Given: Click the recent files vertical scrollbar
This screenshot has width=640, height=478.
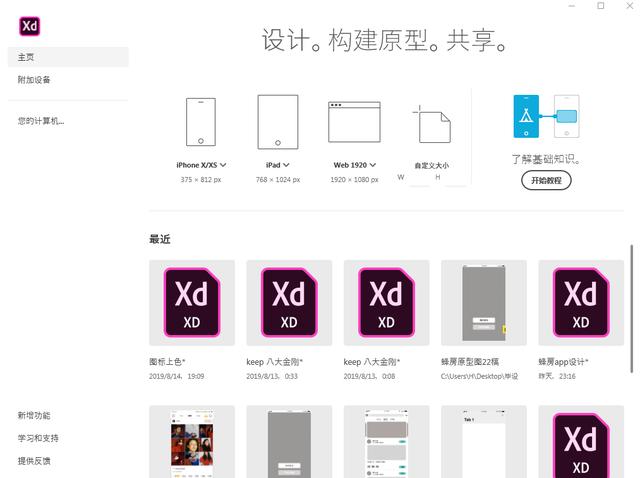Looking at the screenshot, I should 632,309.
